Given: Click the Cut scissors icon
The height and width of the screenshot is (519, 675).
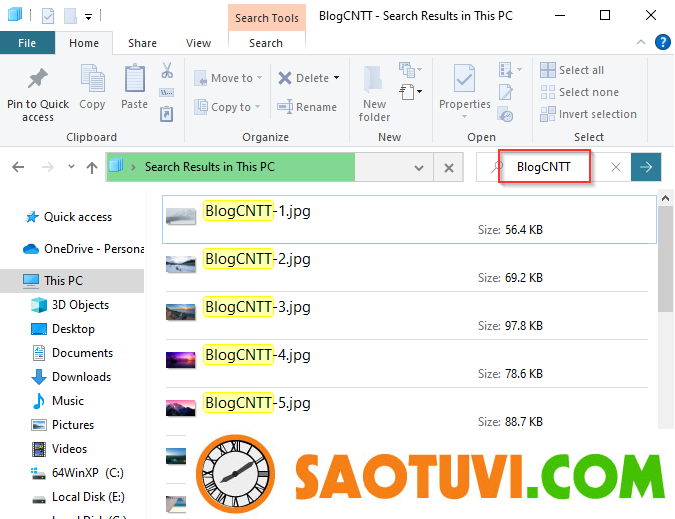Looking at the screenshot, I should [x=167, y=70].
